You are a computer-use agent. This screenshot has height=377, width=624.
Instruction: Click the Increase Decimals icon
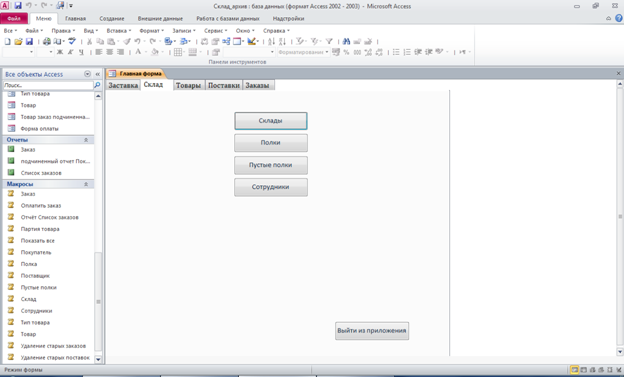tap(368, 52)
